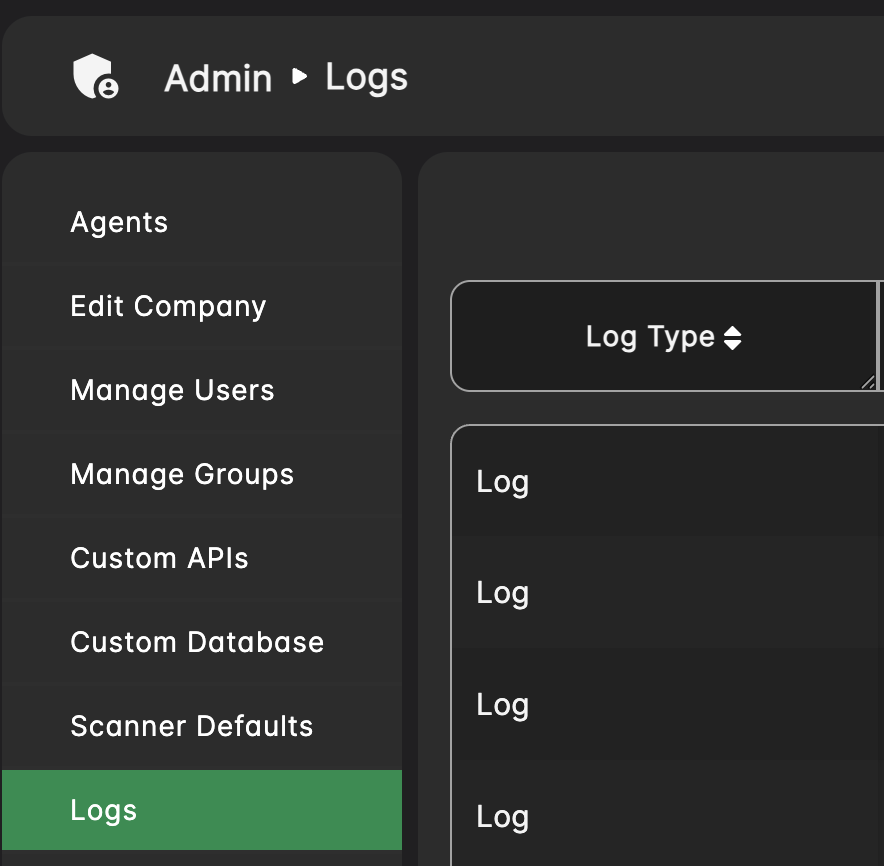
Task: Go to Admin in the breadcrumb
Action: coord(217,78)
